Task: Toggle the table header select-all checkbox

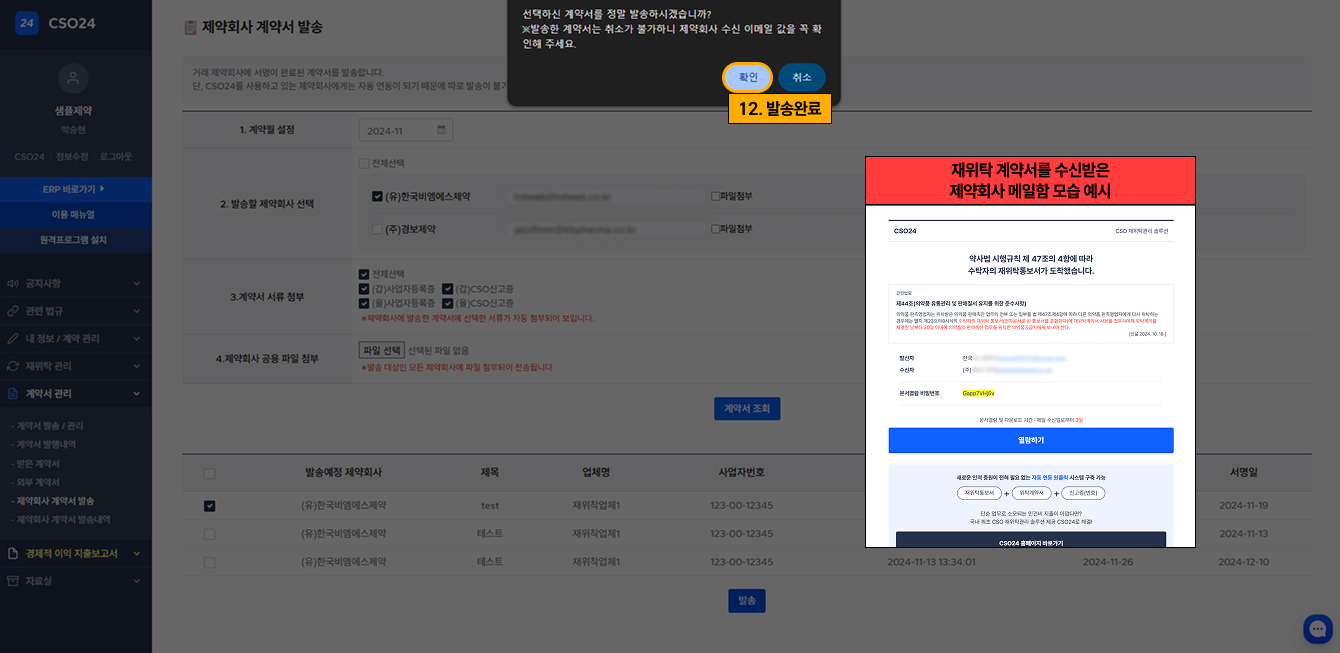Action: tap(209, 473)
